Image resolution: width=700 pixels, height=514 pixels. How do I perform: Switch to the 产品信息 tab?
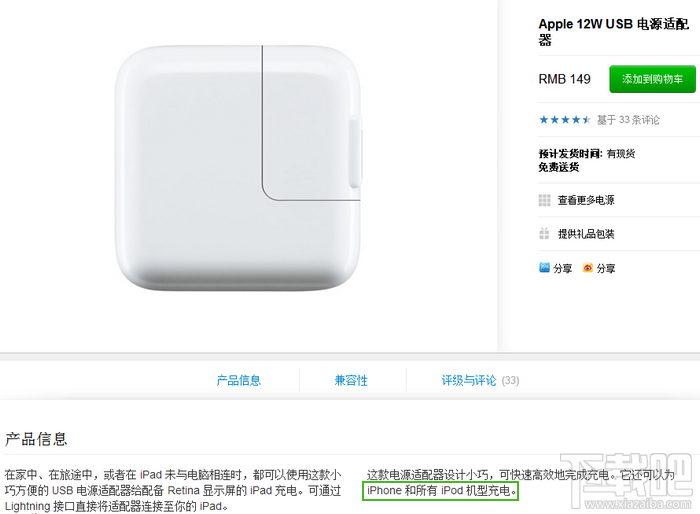pos(239,380)
